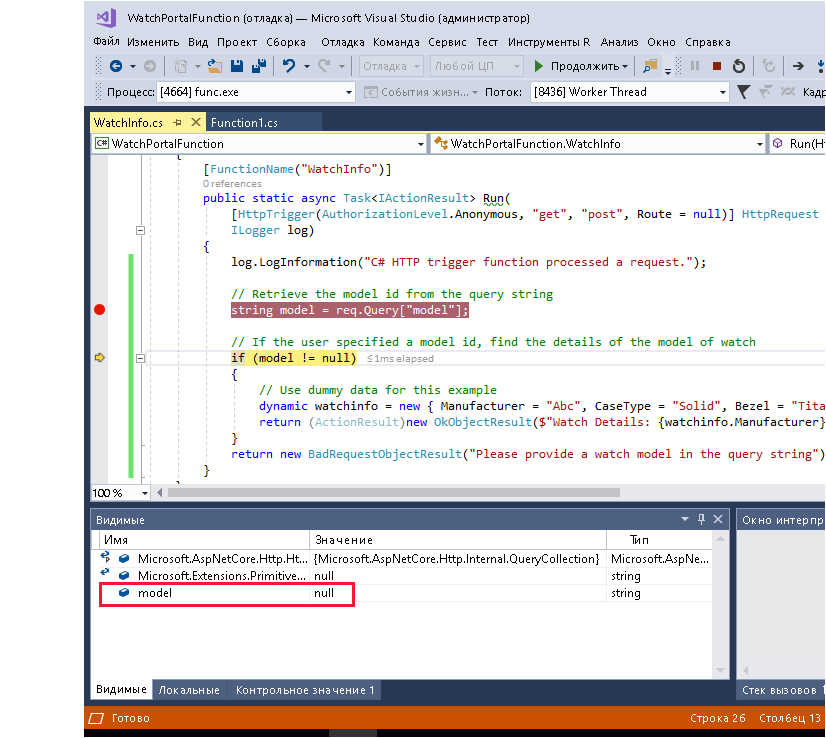Collapse the Run method outline toggle

(x=140, y=230)
